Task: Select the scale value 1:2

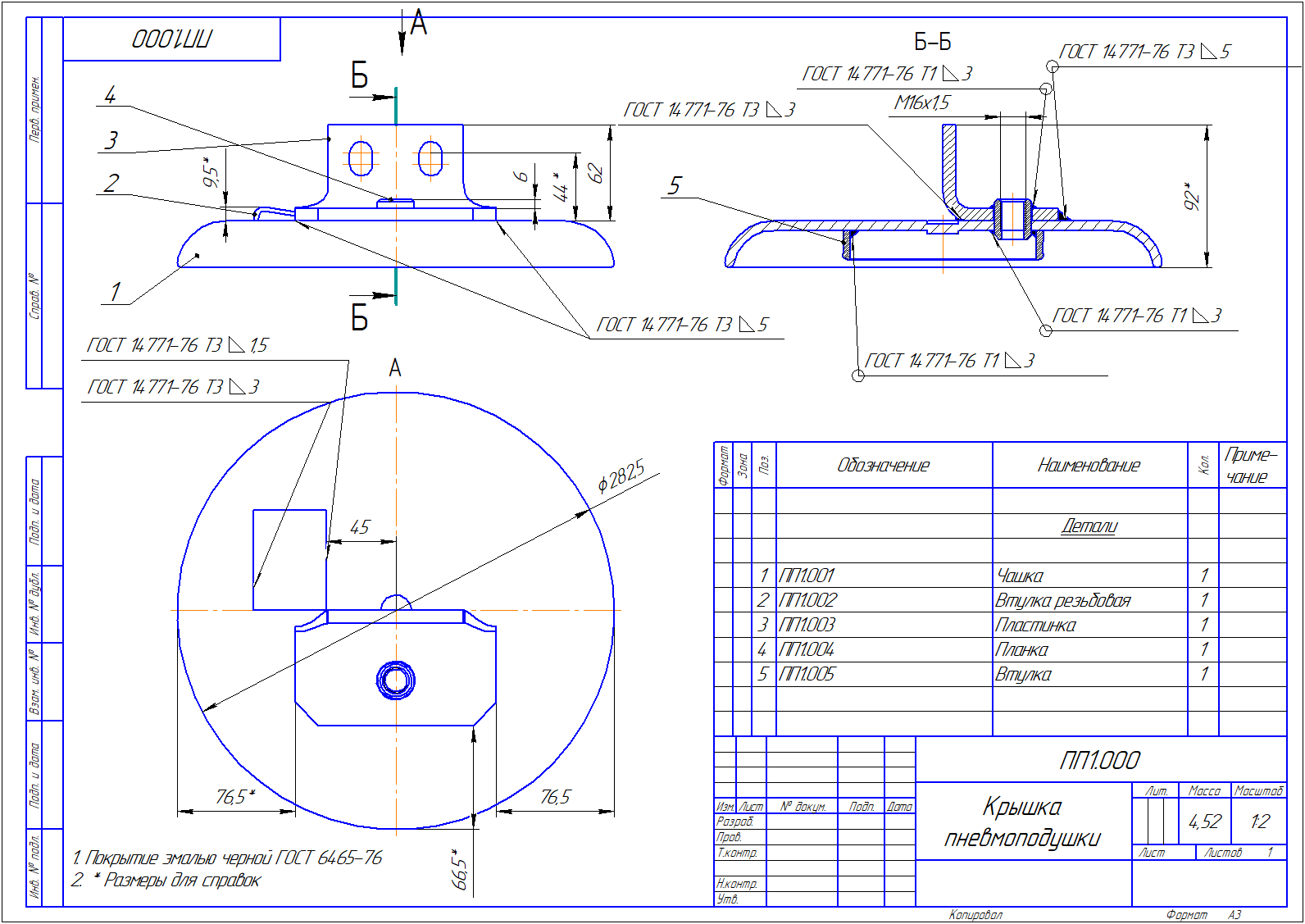Action: (1259, 821)
